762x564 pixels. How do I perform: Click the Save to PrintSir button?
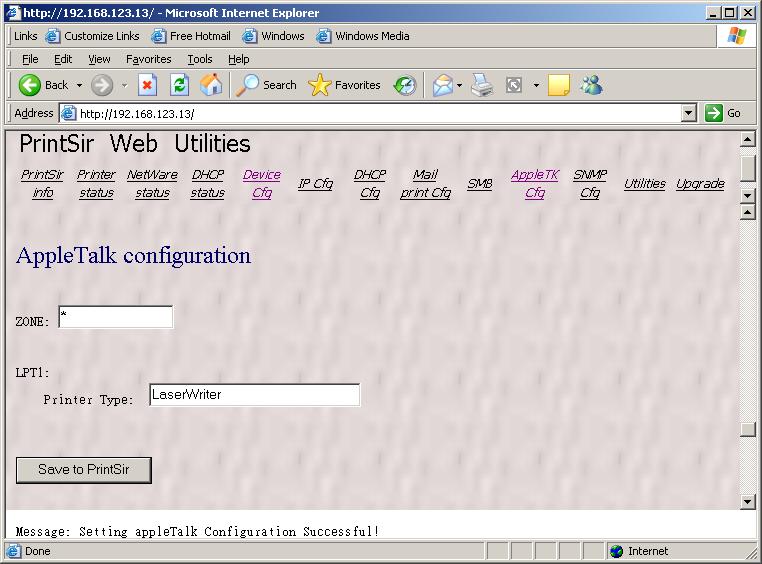(x=84, y=470)
